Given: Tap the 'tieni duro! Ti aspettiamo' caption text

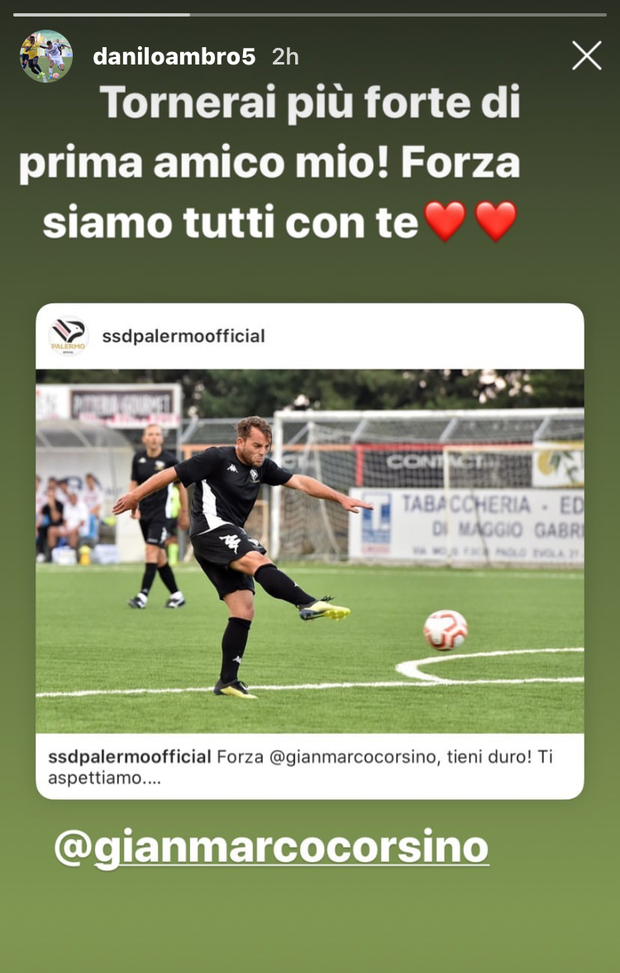Looking at the screenshot, I should coord(300,767).
